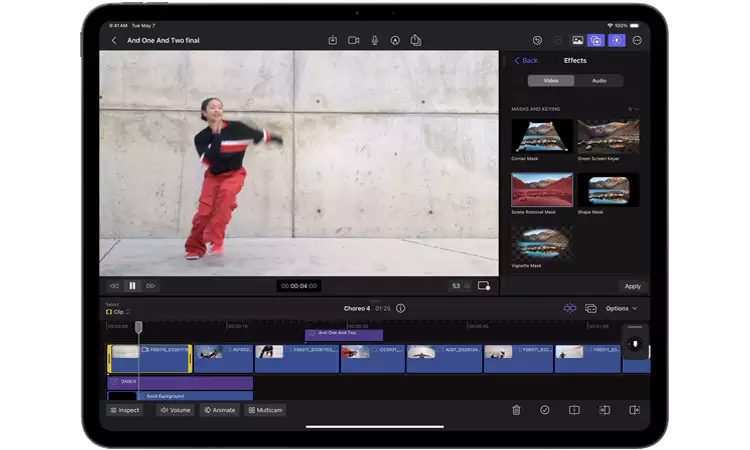The image size is (750, 450).
Task: Select the Green Screen Keyer effect thumbnail
Action: coord(608,136)
